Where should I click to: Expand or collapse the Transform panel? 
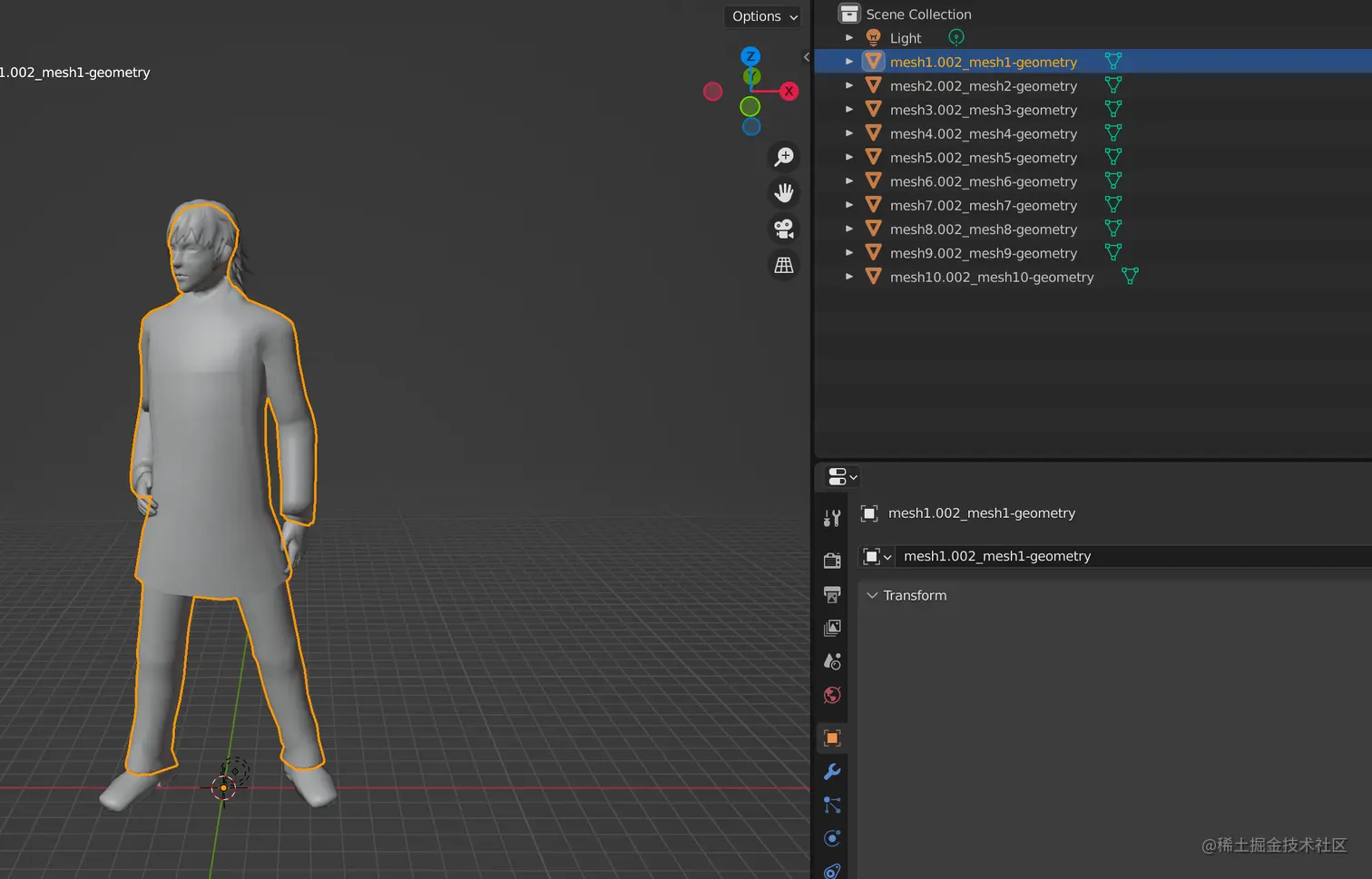[906, 595]
